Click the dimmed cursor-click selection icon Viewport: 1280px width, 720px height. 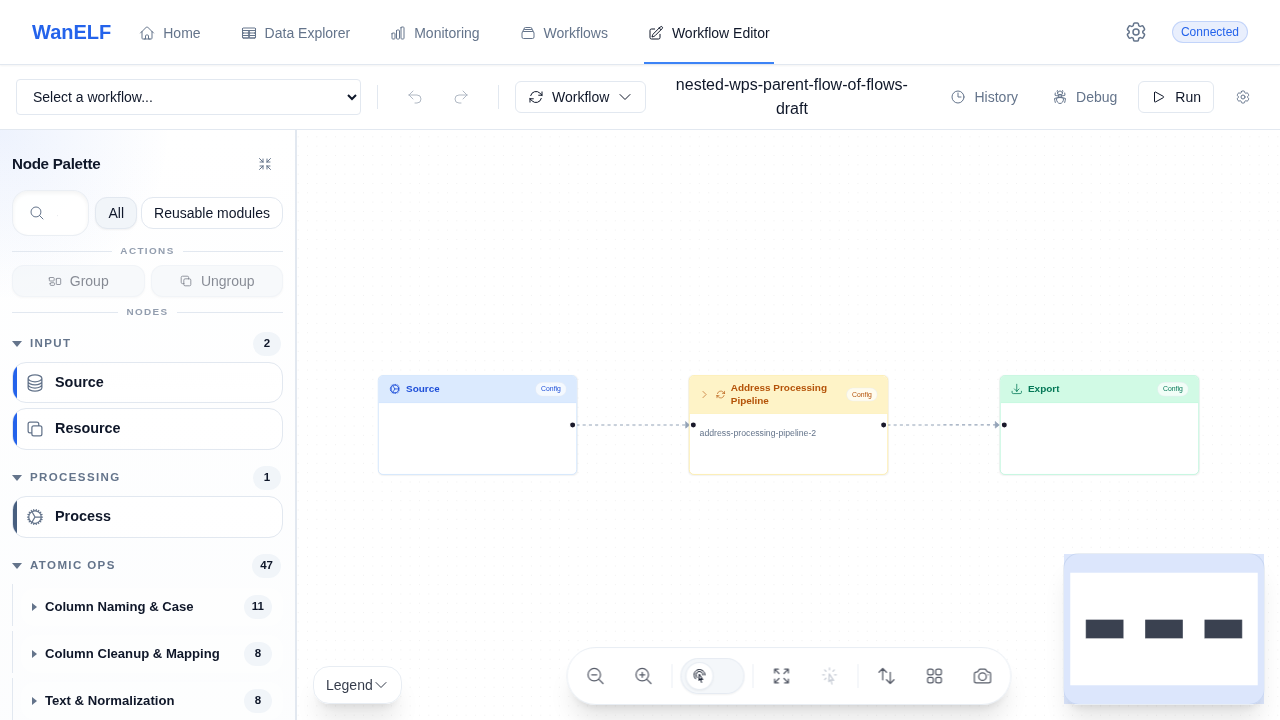[x=829, y=676]
